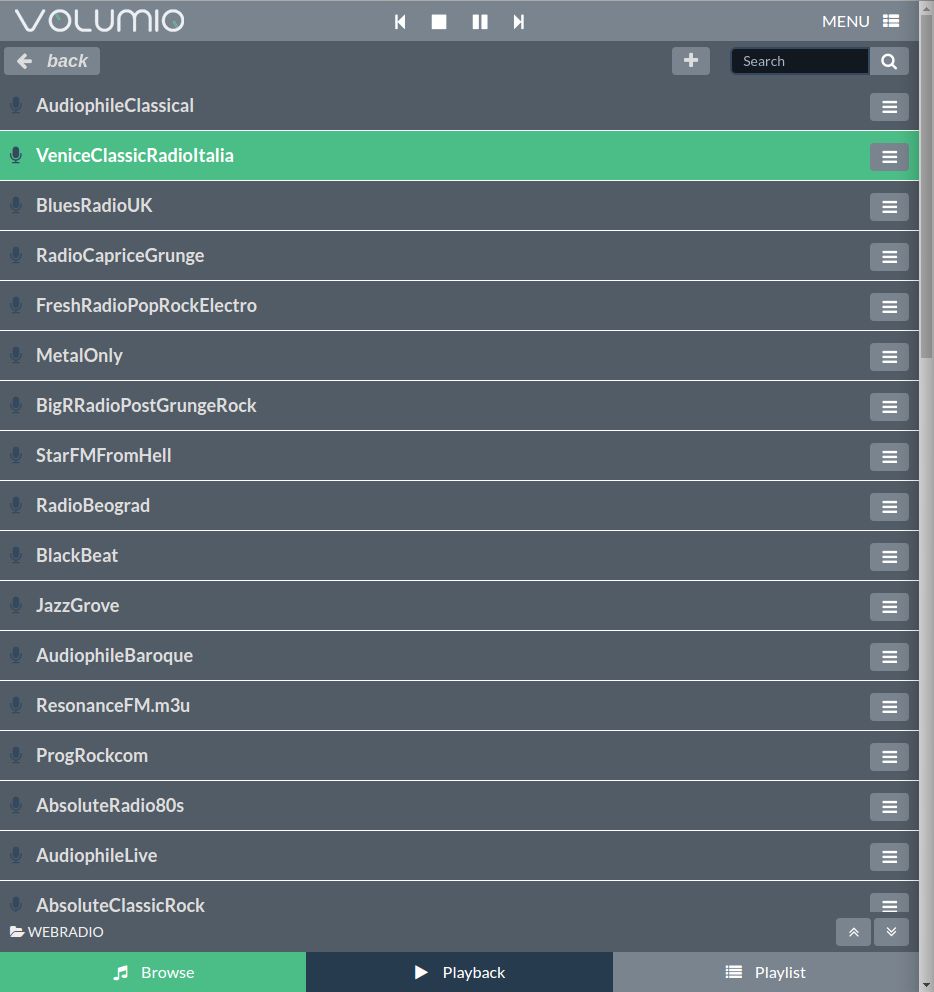Skip to next track
The width and height of the screenshot is (934, 992).
click(519, 22)
